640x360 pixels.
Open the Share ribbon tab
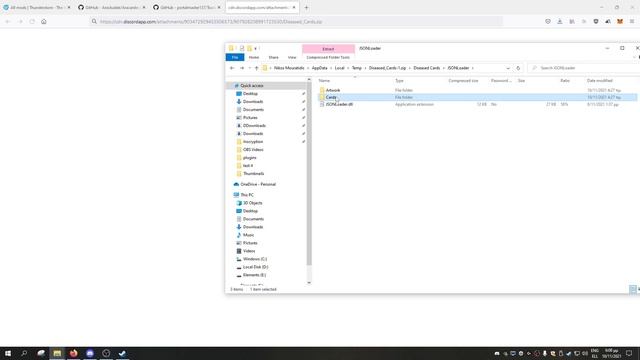point(273,58)
